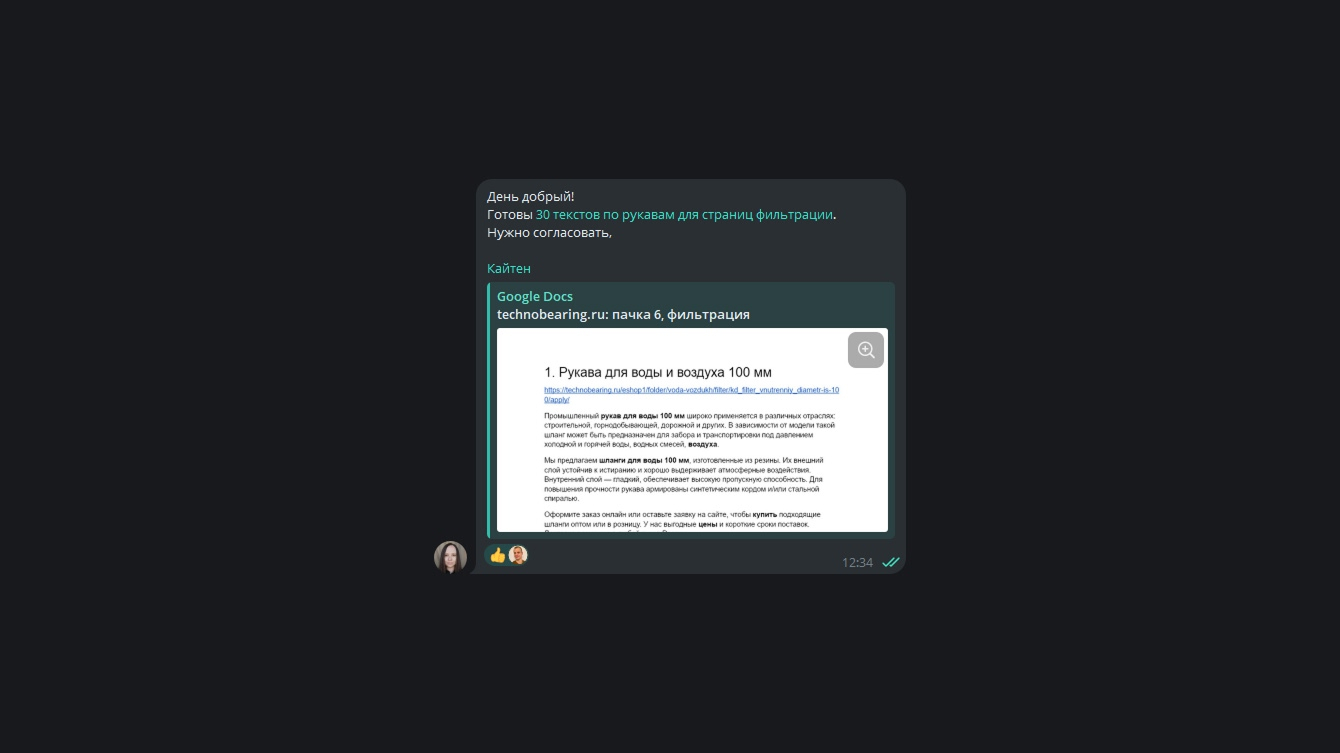Click the magnifier zoom icon on preview
Image resolution: width=1340 pixels, height=753 pixels.
click(x=866, y=350)
